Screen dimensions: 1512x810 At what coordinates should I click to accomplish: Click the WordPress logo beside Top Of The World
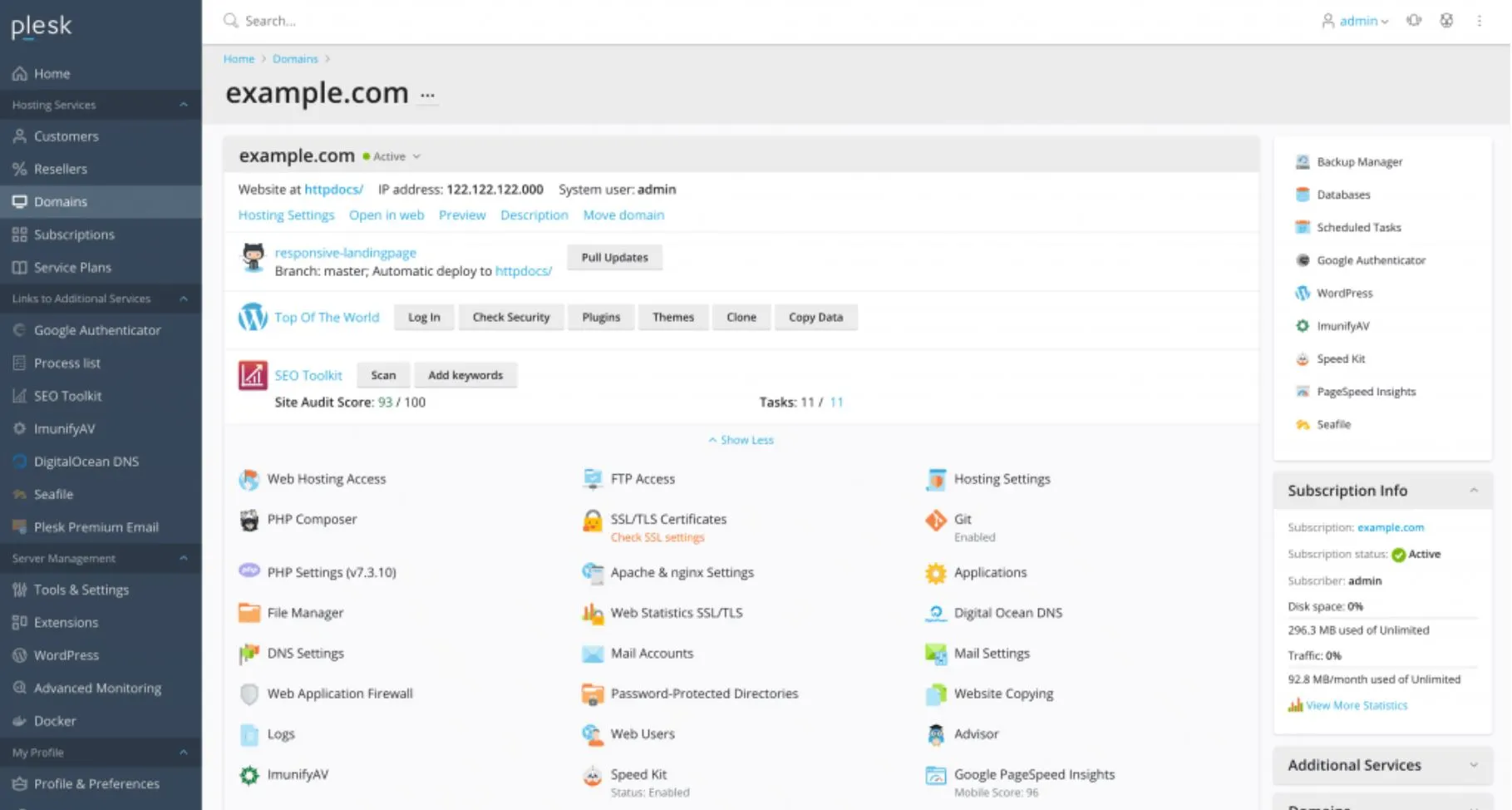[253, 317]
